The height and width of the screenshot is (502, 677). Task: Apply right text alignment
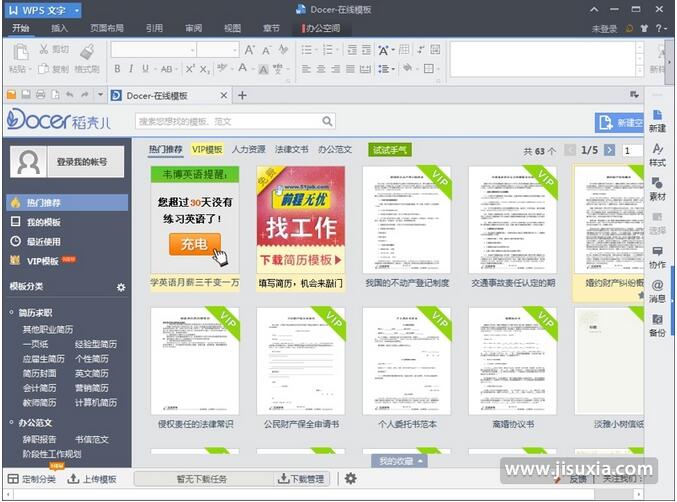tap(336, 69)
